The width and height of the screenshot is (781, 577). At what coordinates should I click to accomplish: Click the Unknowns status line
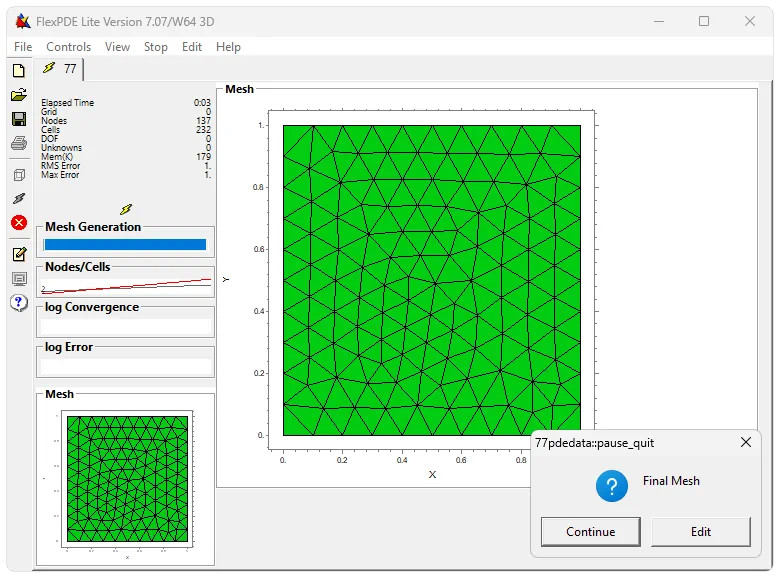pos(126,147)
